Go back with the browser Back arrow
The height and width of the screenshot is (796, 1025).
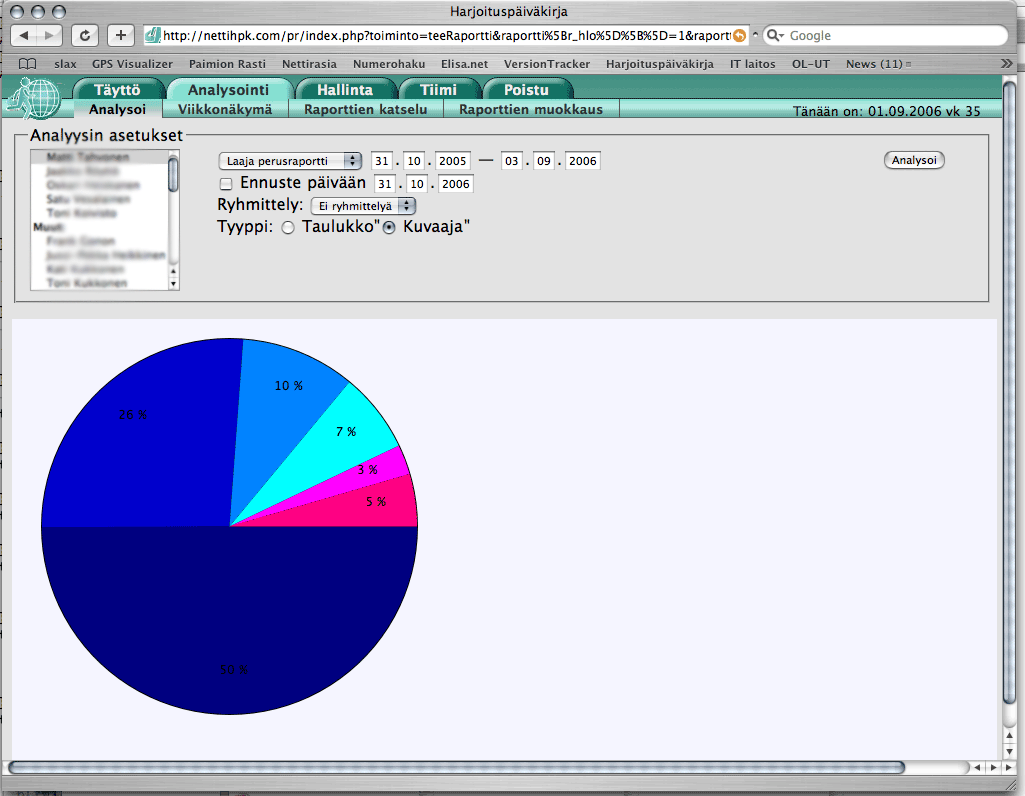pos(24,35)
